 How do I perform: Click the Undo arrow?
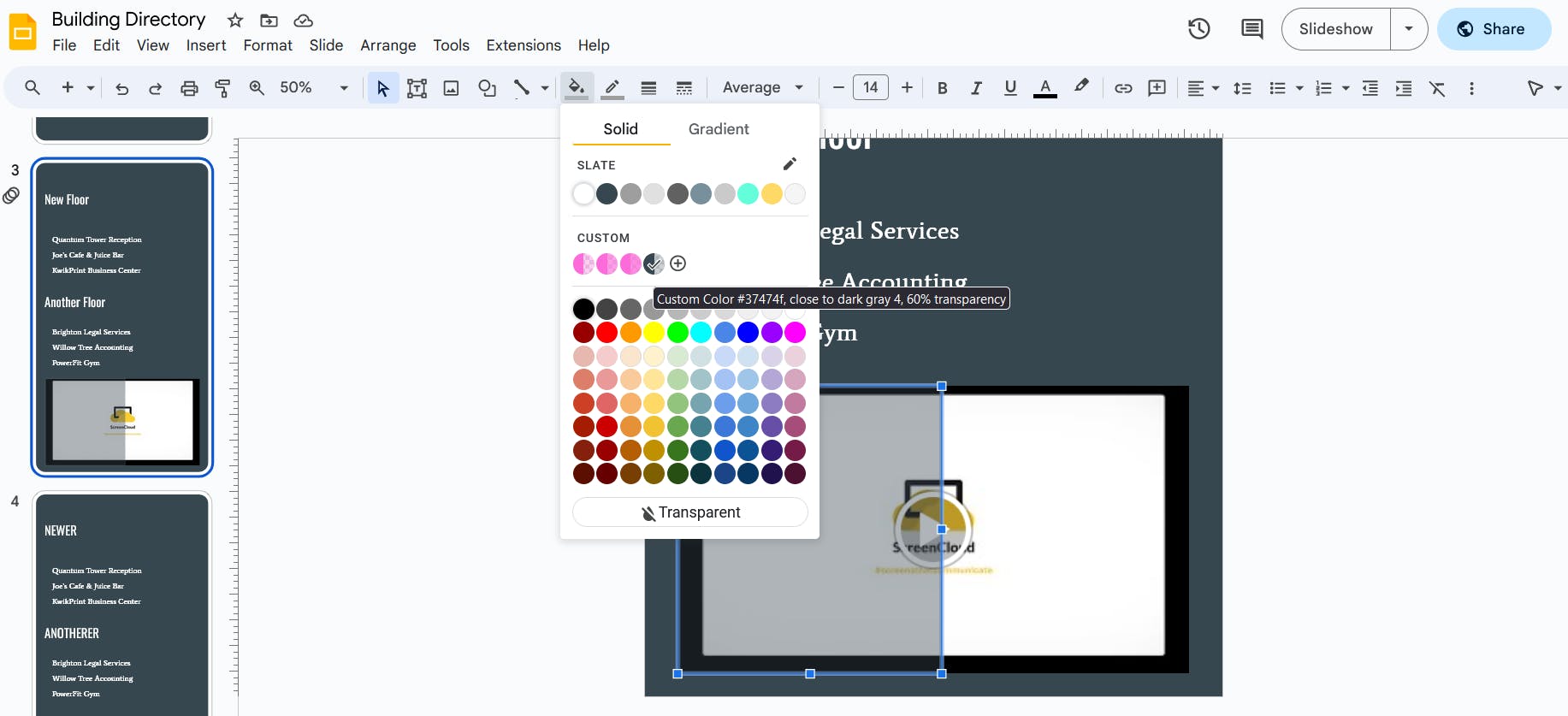(x=121, y=88)
